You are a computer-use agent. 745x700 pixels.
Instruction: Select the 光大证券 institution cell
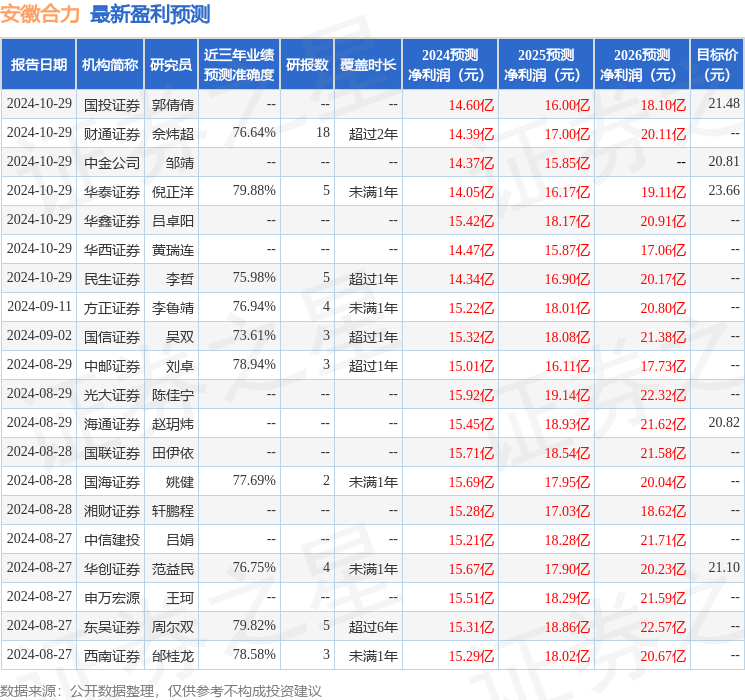(x=112, y=395)
